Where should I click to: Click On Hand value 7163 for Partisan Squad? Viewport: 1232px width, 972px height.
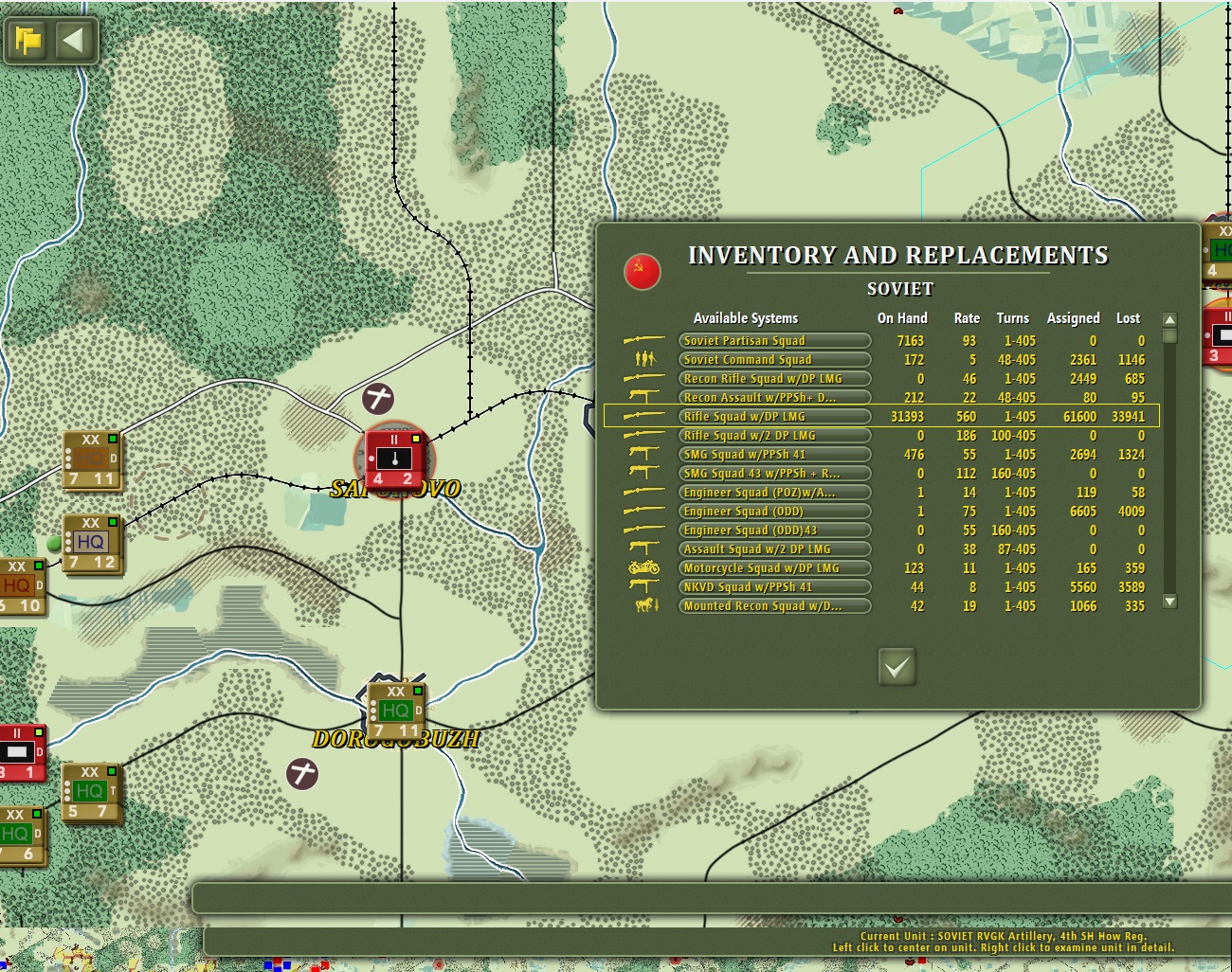(910, 341)
